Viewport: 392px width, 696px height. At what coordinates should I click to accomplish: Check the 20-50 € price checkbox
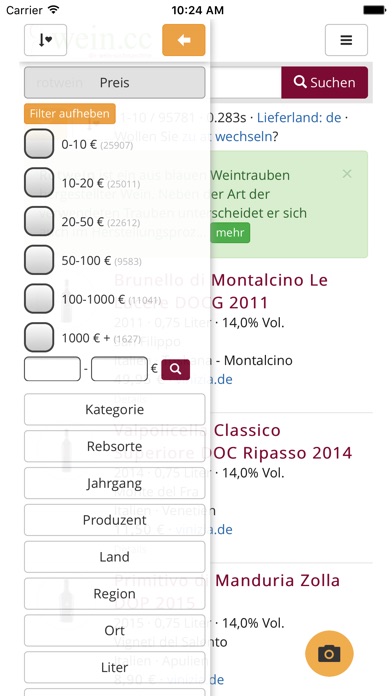[39, 221]
